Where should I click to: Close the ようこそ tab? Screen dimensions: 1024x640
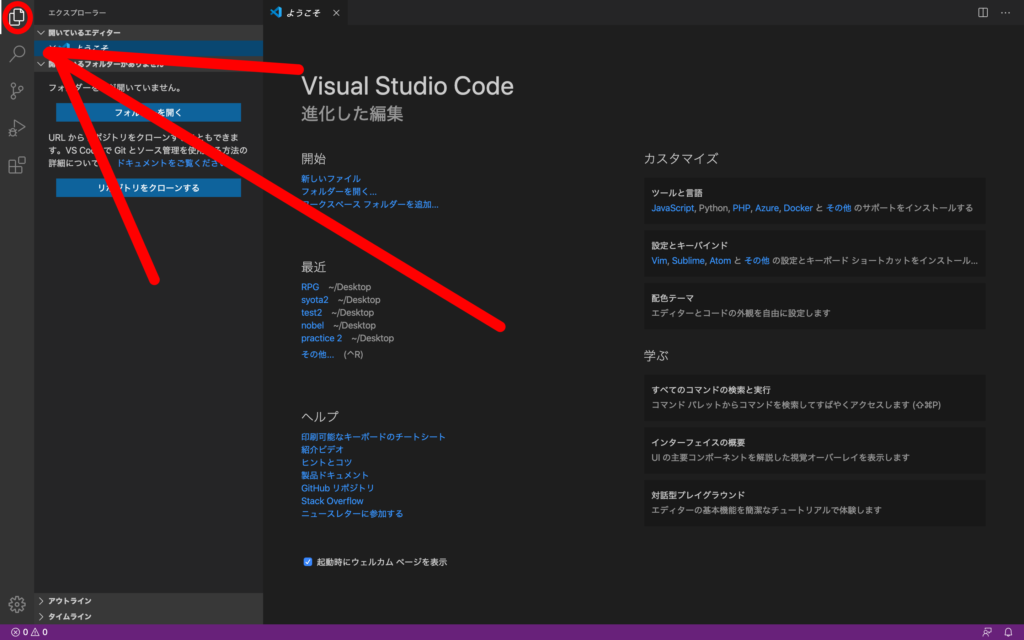(336, 12)
